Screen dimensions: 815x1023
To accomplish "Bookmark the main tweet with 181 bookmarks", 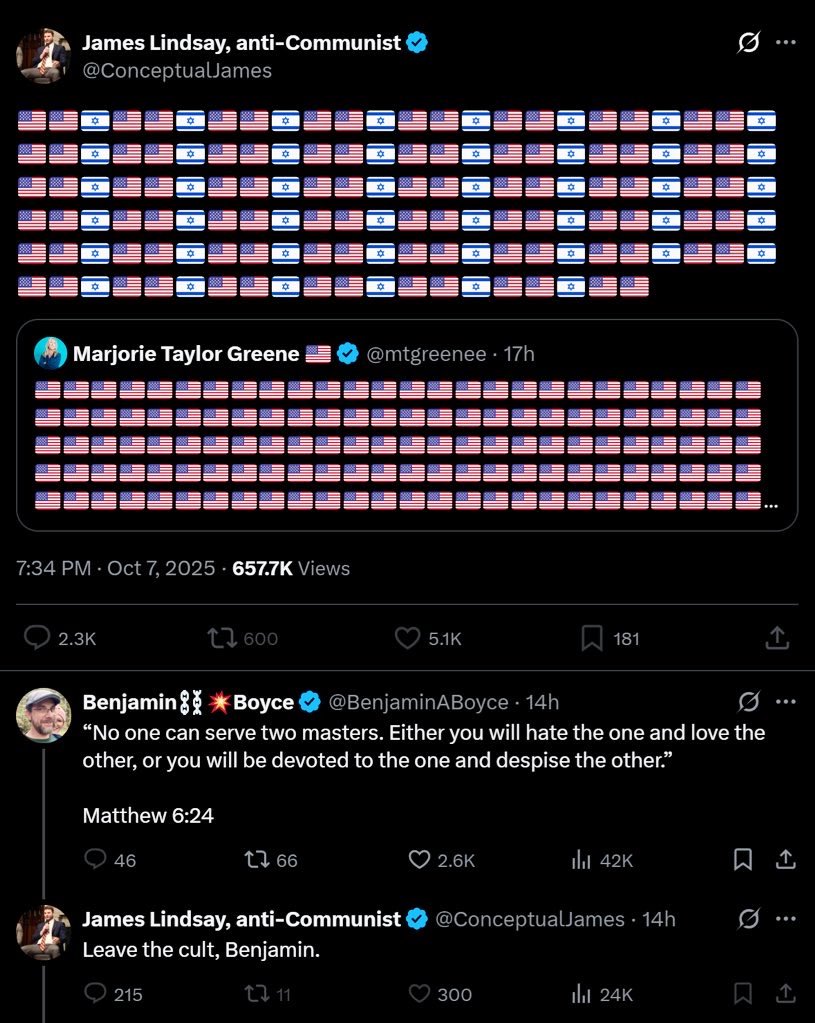I will (x=592, y=638).
